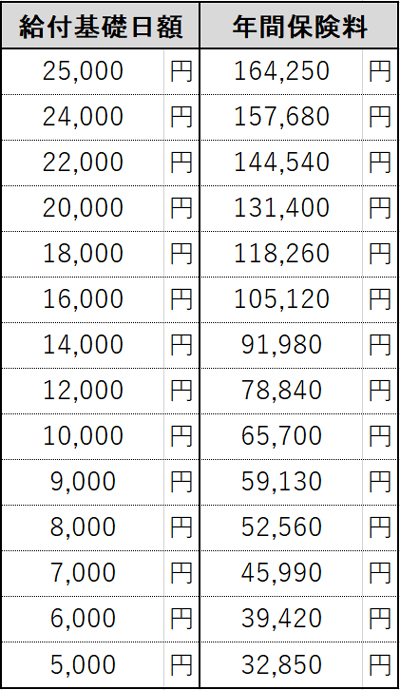Viewport: 400px width, 690px height.
Task: Click the 52,560 premium cell
Action: [x=281, y=528]
